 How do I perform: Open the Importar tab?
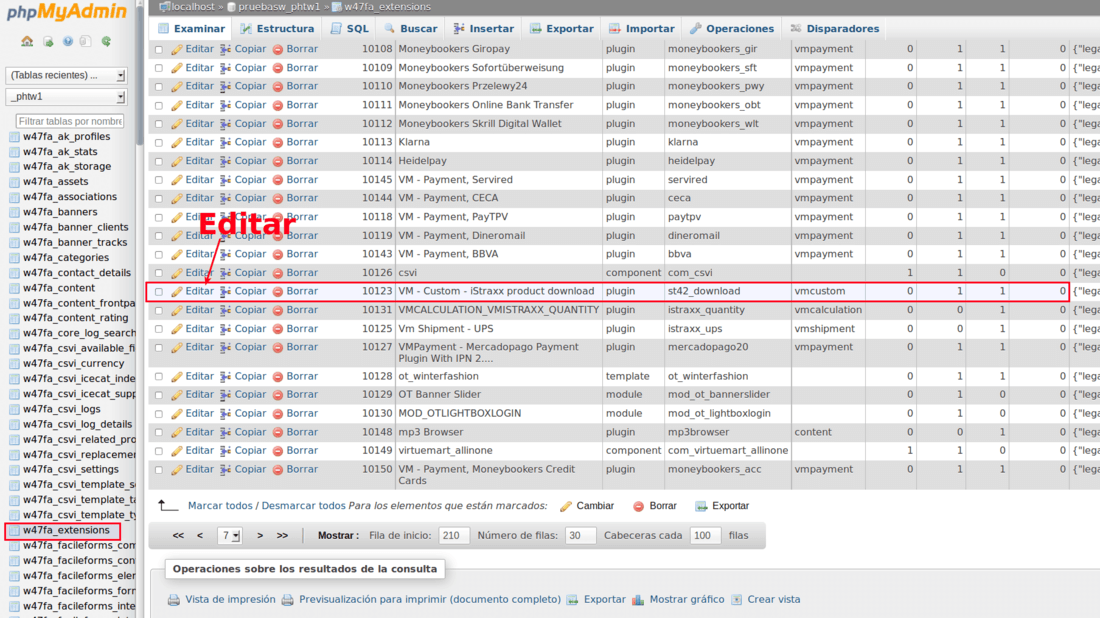[642, 29]
